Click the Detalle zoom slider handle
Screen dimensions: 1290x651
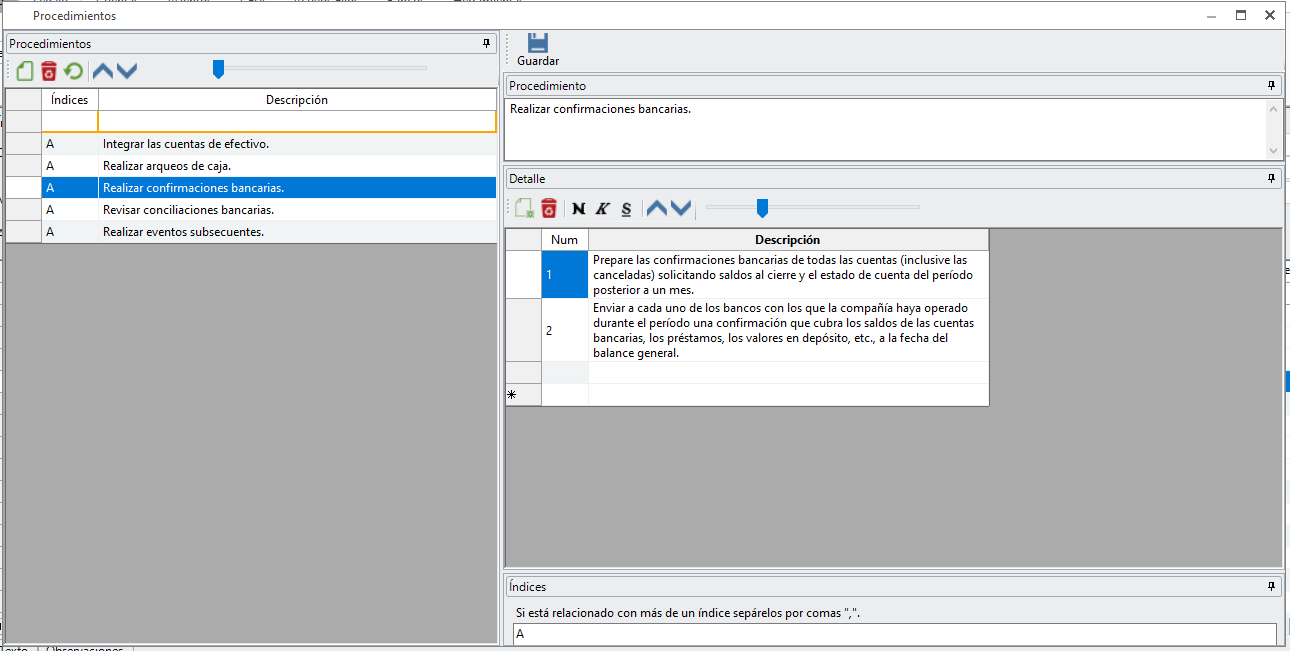pyautogui.click(x=762, y=208)
